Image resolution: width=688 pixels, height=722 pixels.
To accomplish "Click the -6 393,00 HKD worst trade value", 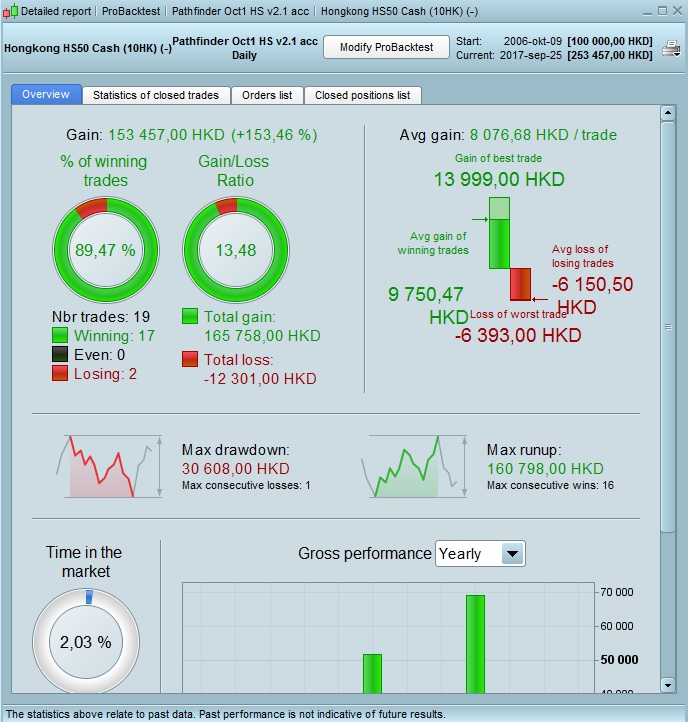I will pos(518,335).
